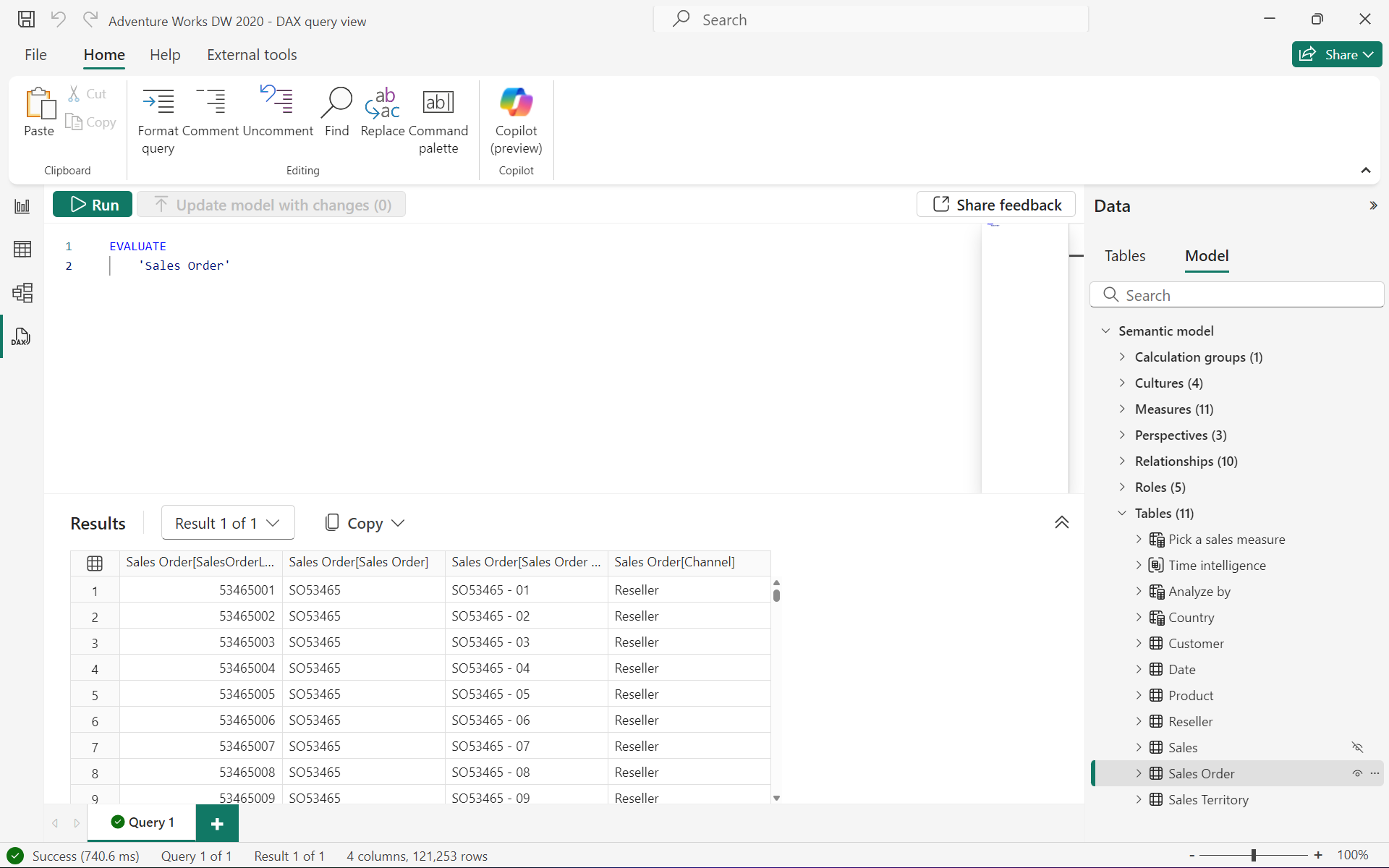
Task: Toggle Sales Order table visibility
Action: (x=1357, y=773)
